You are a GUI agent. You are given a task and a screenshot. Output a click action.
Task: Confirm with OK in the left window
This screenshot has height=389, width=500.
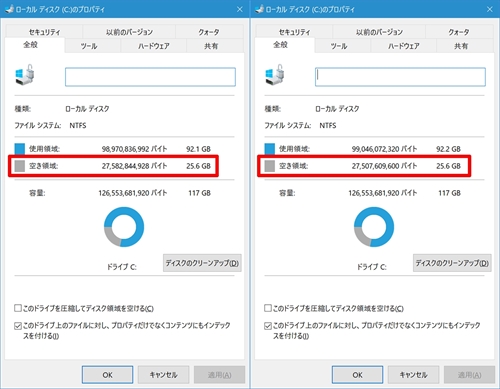click(x=107, y=375)
